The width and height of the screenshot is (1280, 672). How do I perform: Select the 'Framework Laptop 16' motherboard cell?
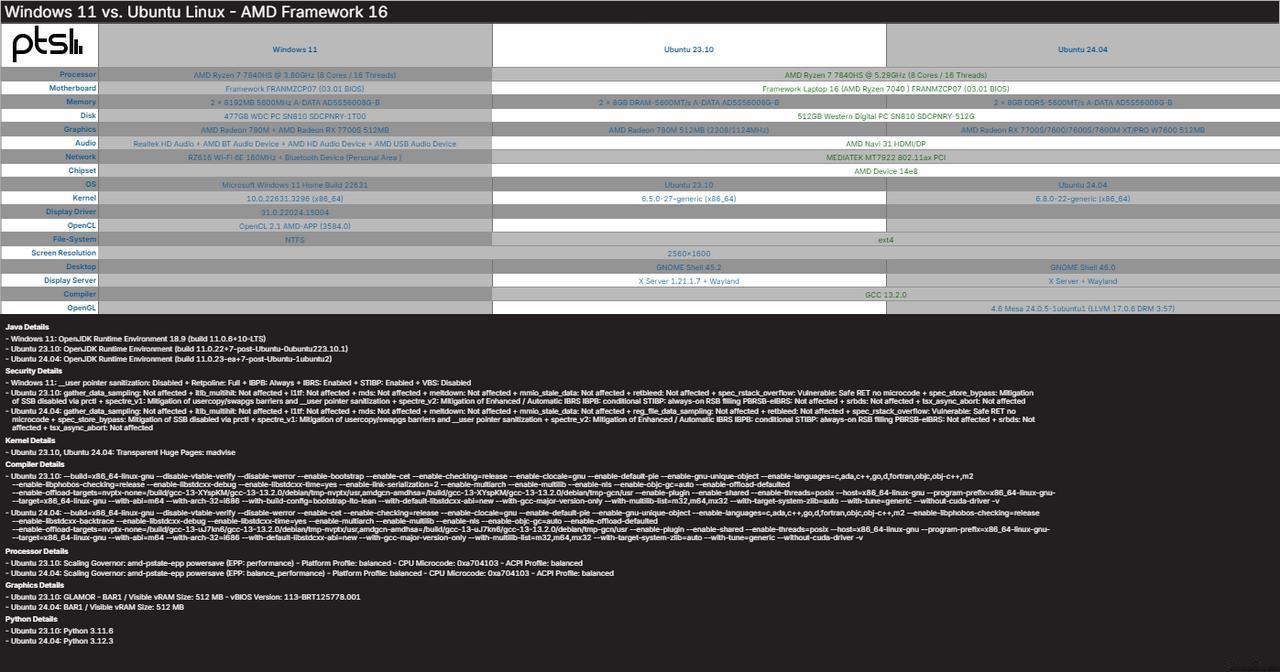coord(885,89)
